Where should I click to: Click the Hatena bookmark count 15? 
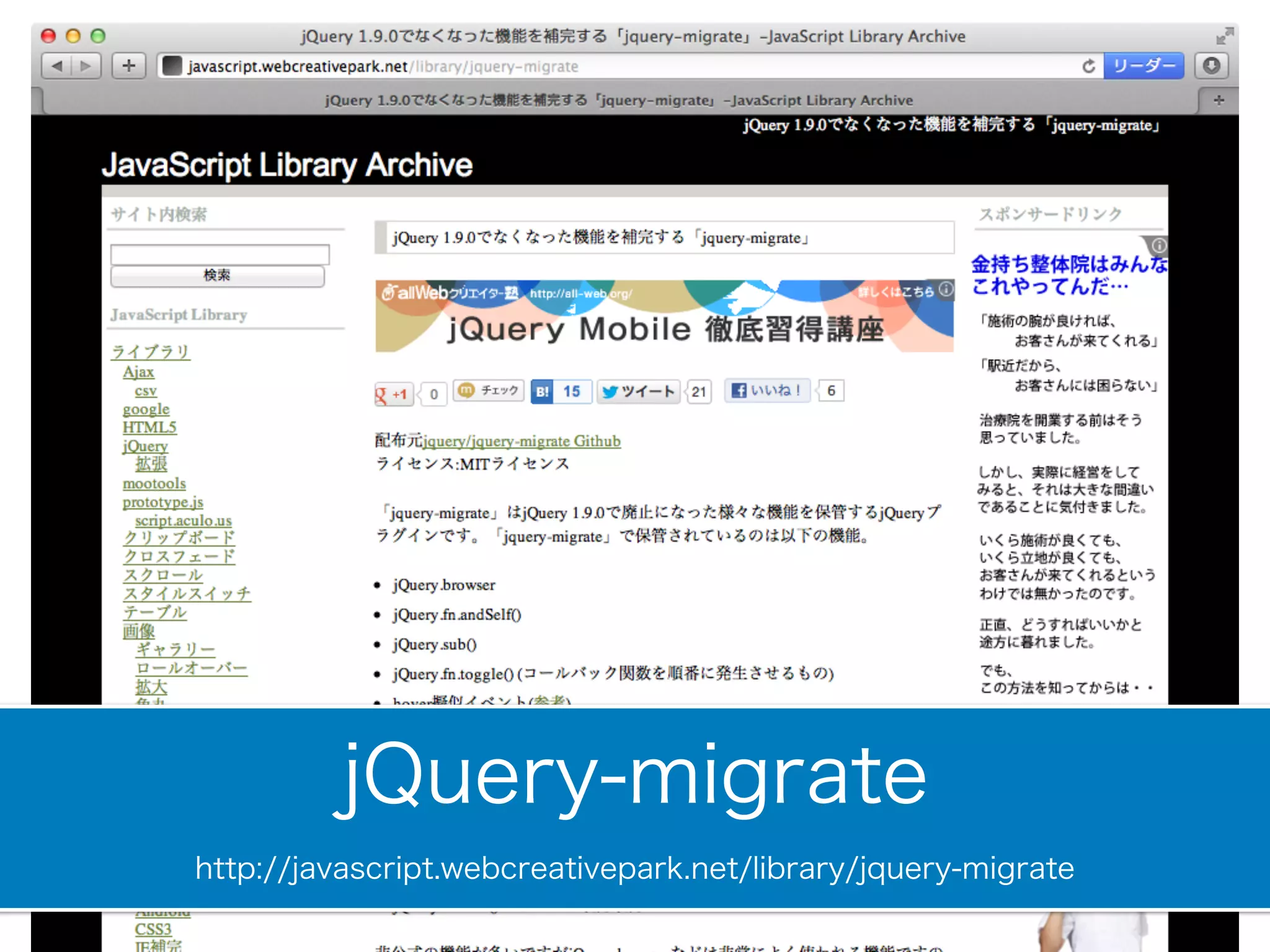(x=572, y=391)
